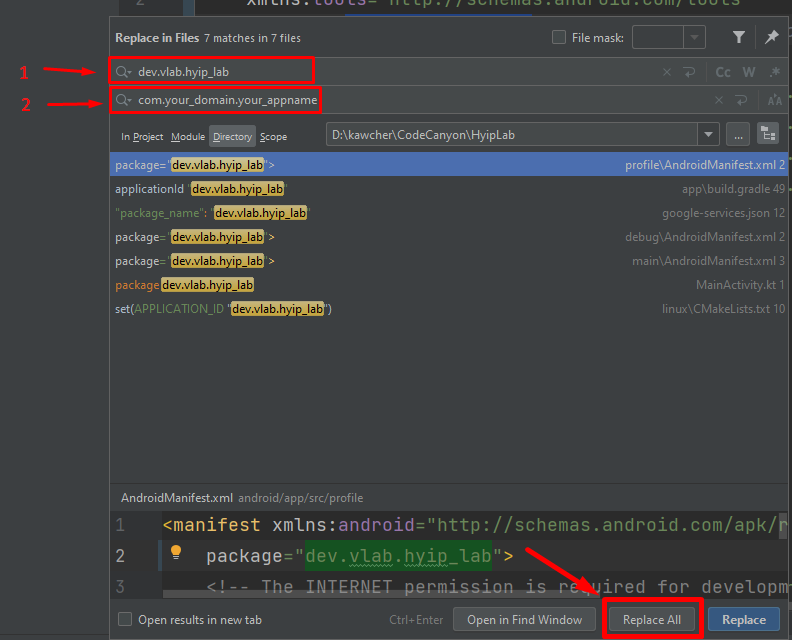Viewport: 792px width, 640px height.
Task: Pin the Replace in Files window
Action: click(x=771, y=38)
